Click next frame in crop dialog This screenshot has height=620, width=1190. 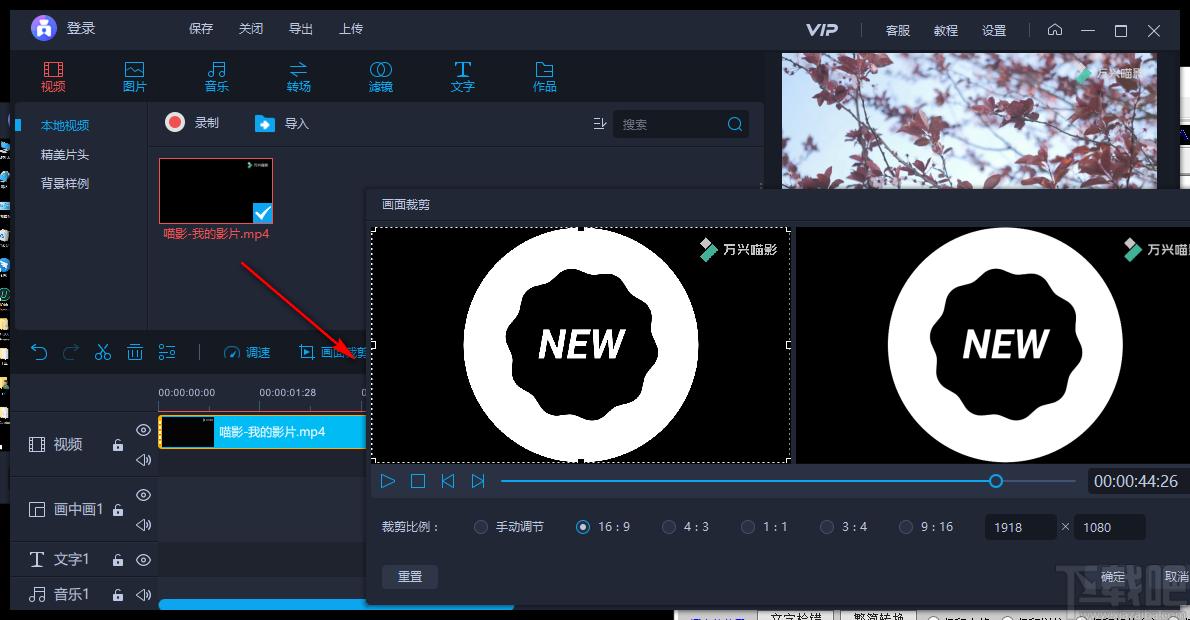click(x=477, y=481)
